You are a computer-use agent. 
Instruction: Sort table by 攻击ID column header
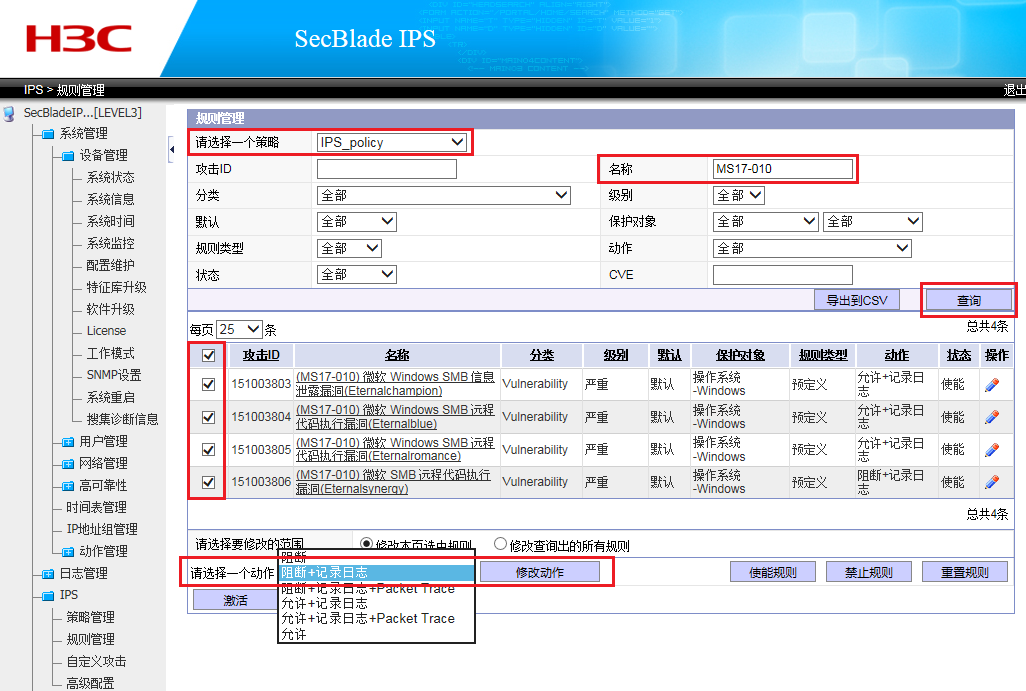pos(261,355)
